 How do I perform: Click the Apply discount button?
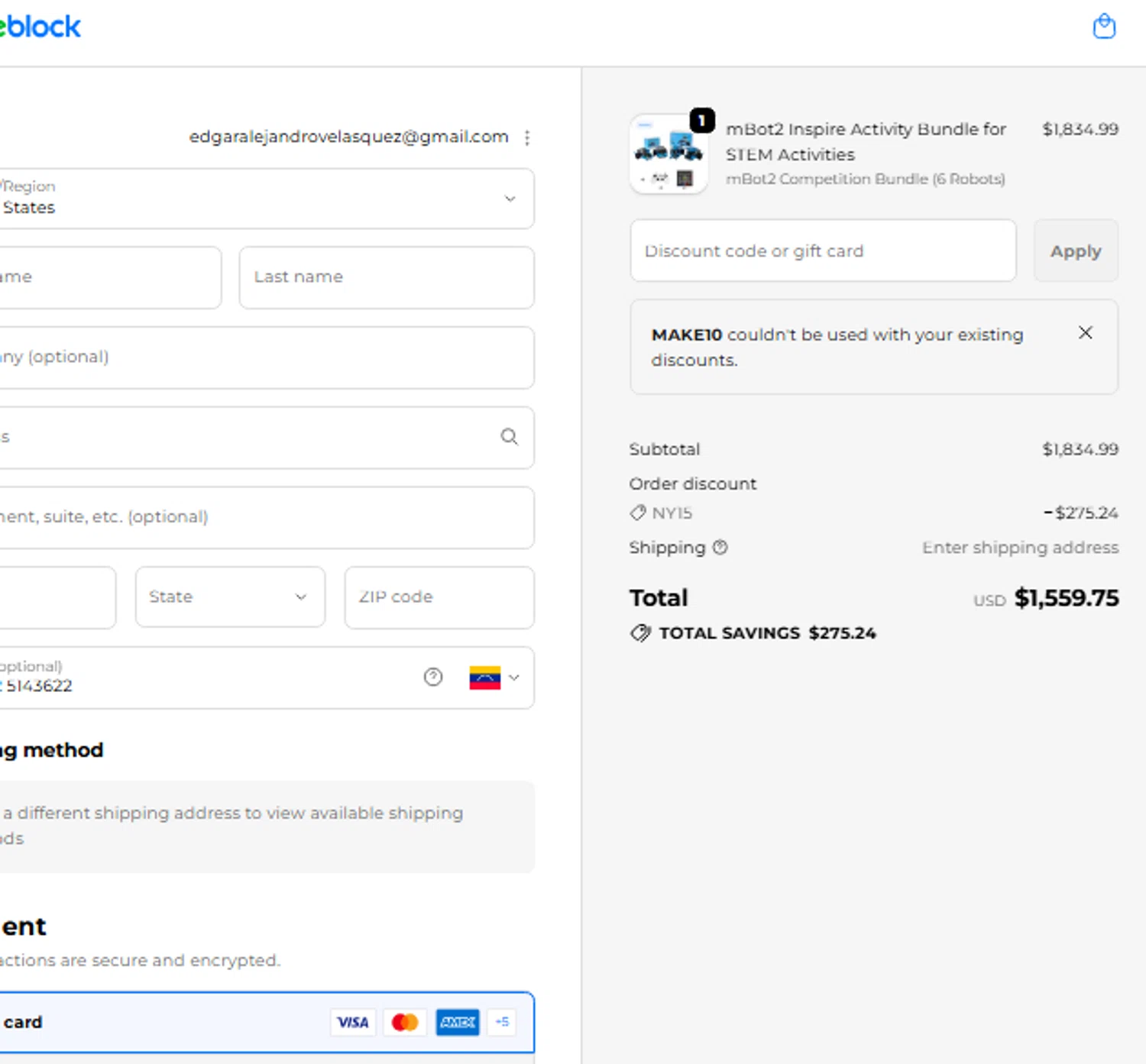click(x=1076, y=251)
